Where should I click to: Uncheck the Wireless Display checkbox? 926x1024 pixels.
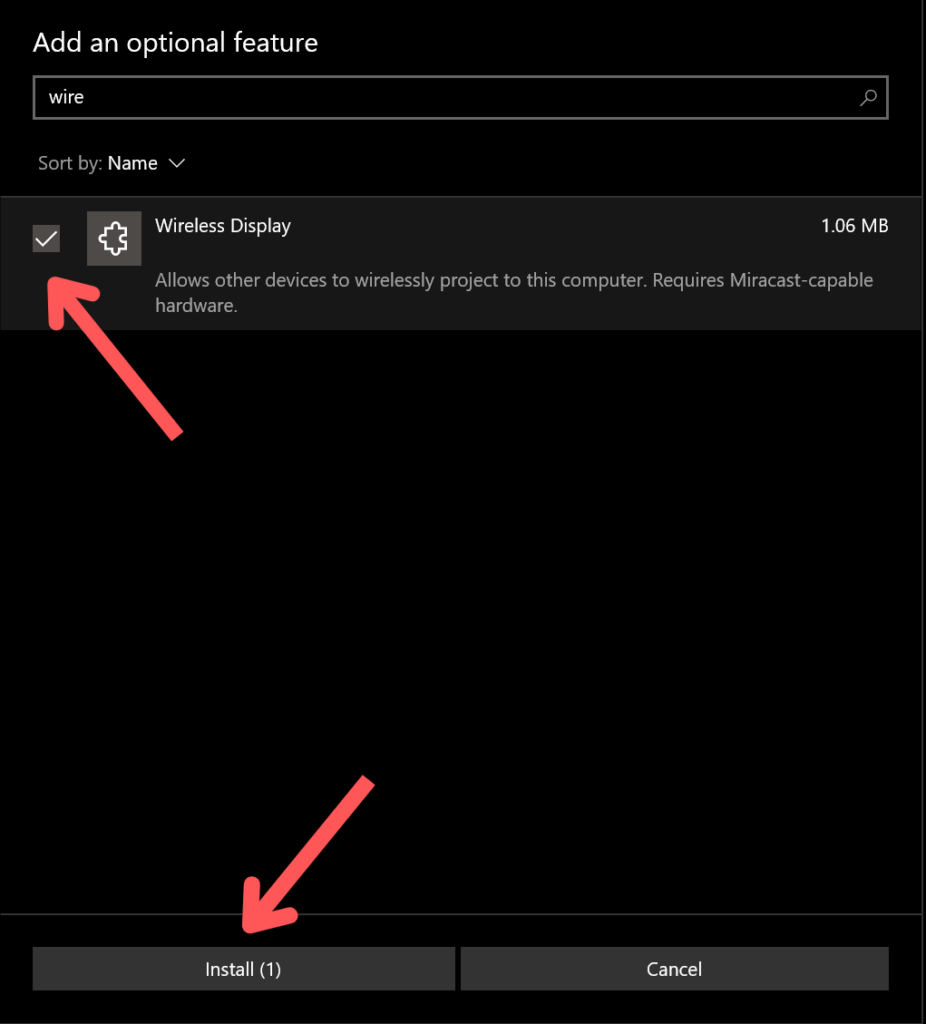tap(46, 238)
